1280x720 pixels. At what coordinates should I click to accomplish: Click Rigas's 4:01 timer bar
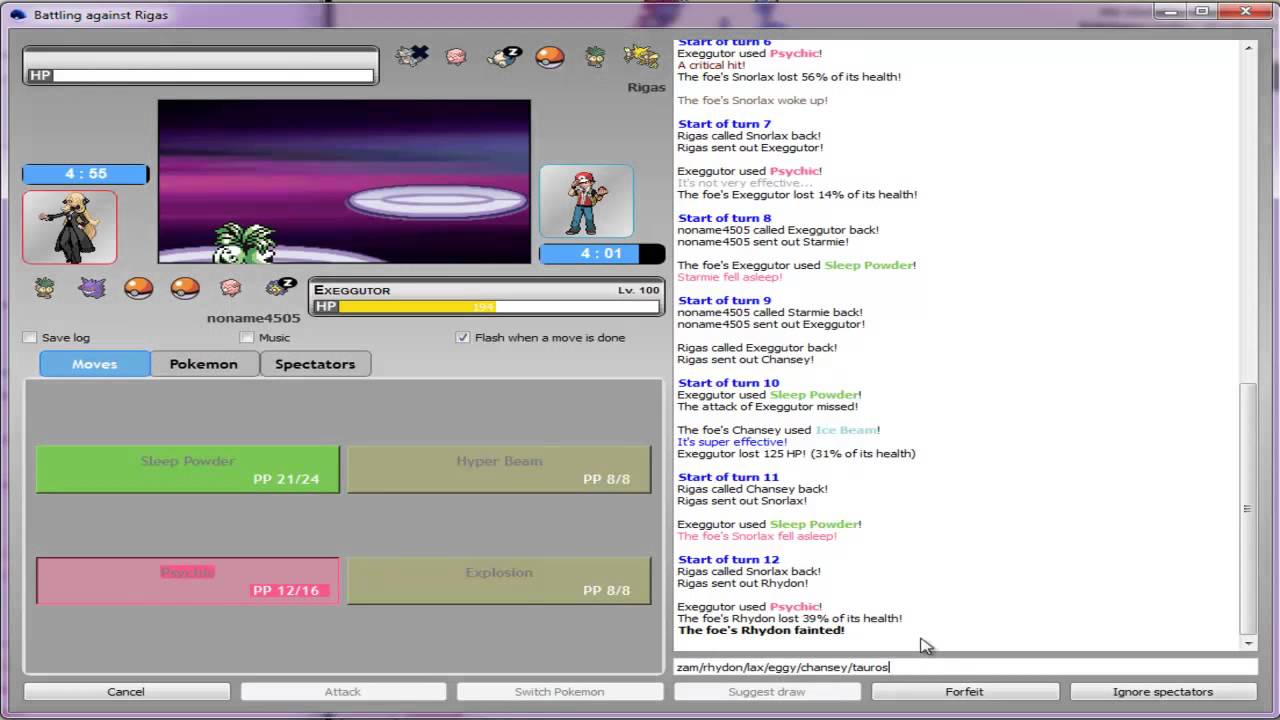(x=601, y=254)
